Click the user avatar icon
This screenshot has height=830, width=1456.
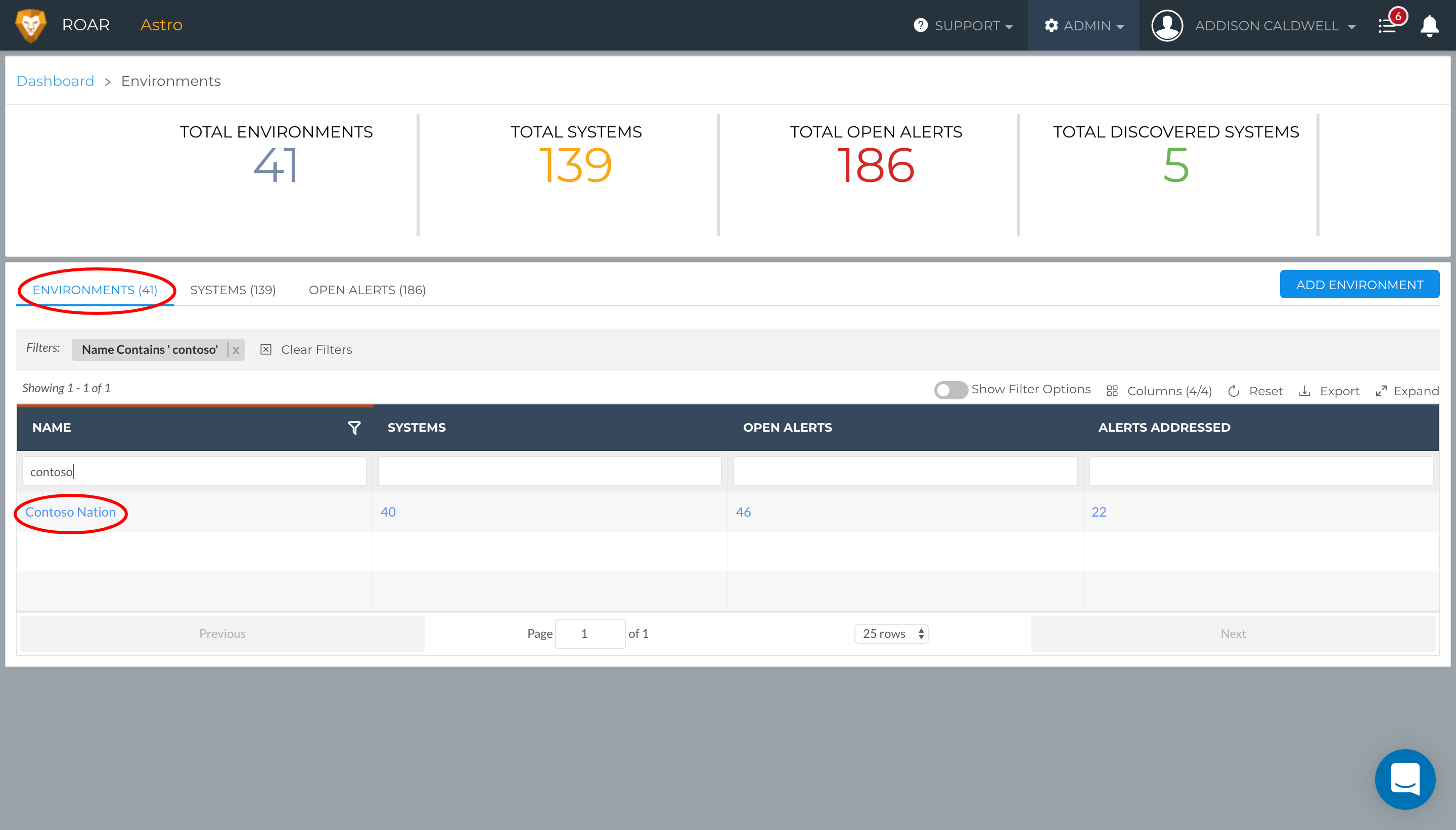point(1167,26)
